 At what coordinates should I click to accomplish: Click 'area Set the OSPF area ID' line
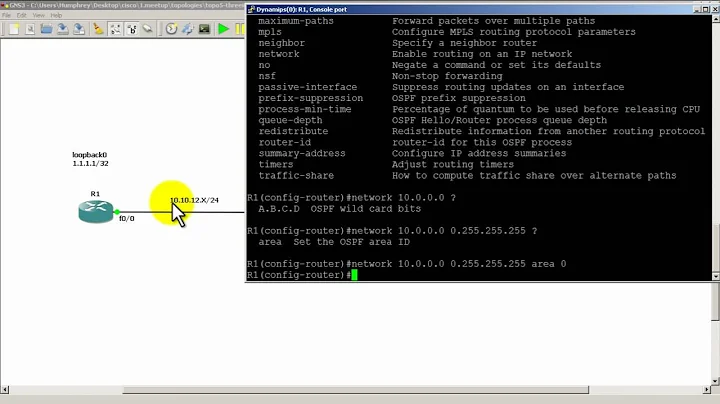click(334, 241)
